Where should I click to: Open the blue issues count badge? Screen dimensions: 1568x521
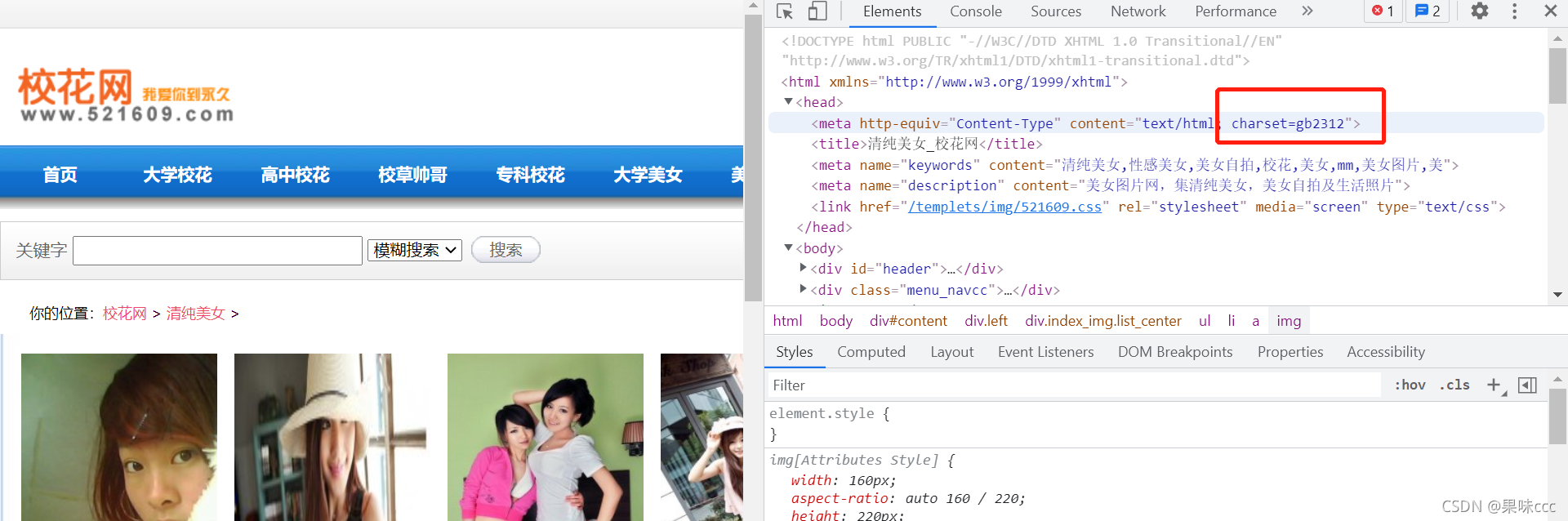click(1428, 11)
